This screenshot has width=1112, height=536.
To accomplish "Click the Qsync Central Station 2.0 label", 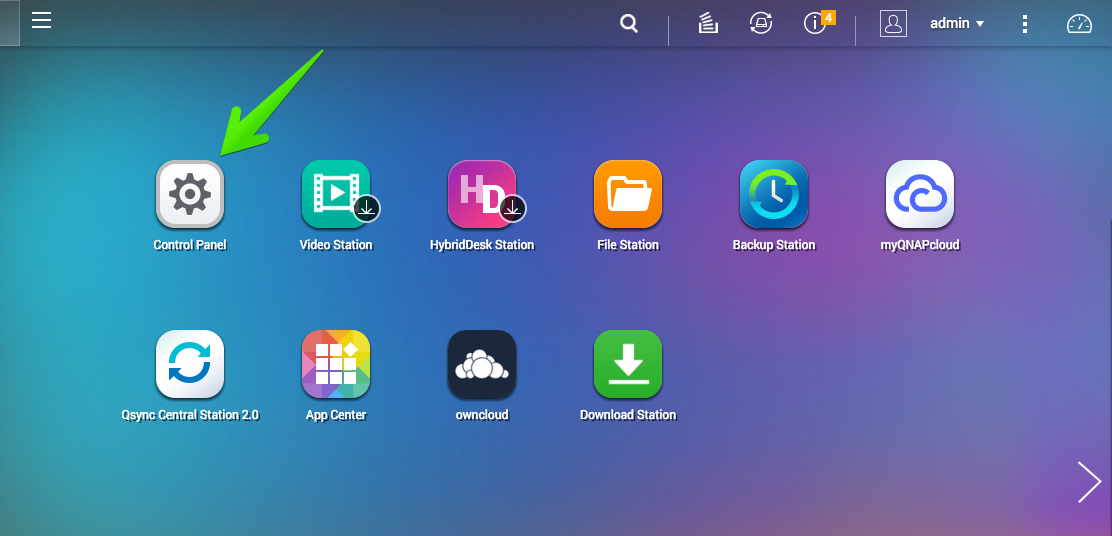I will (x=190, y=415).
